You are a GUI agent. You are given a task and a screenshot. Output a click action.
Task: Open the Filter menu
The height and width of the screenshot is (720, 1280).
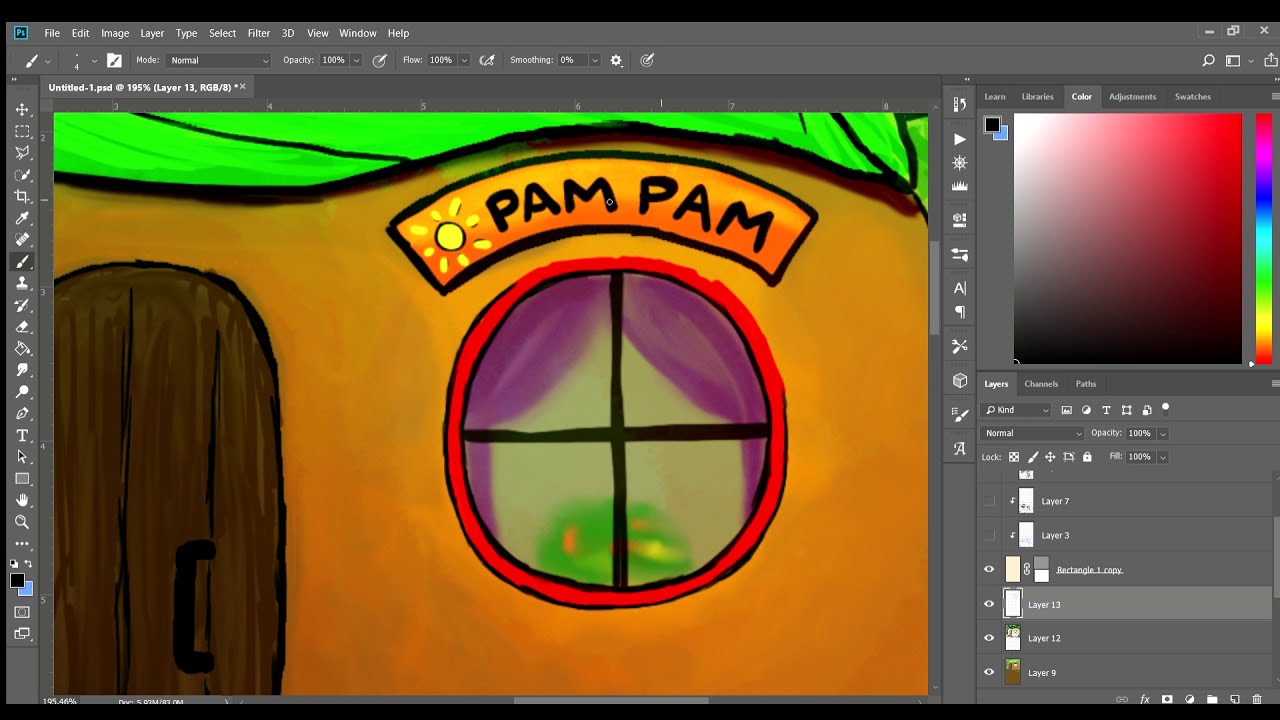pos(259,33)
